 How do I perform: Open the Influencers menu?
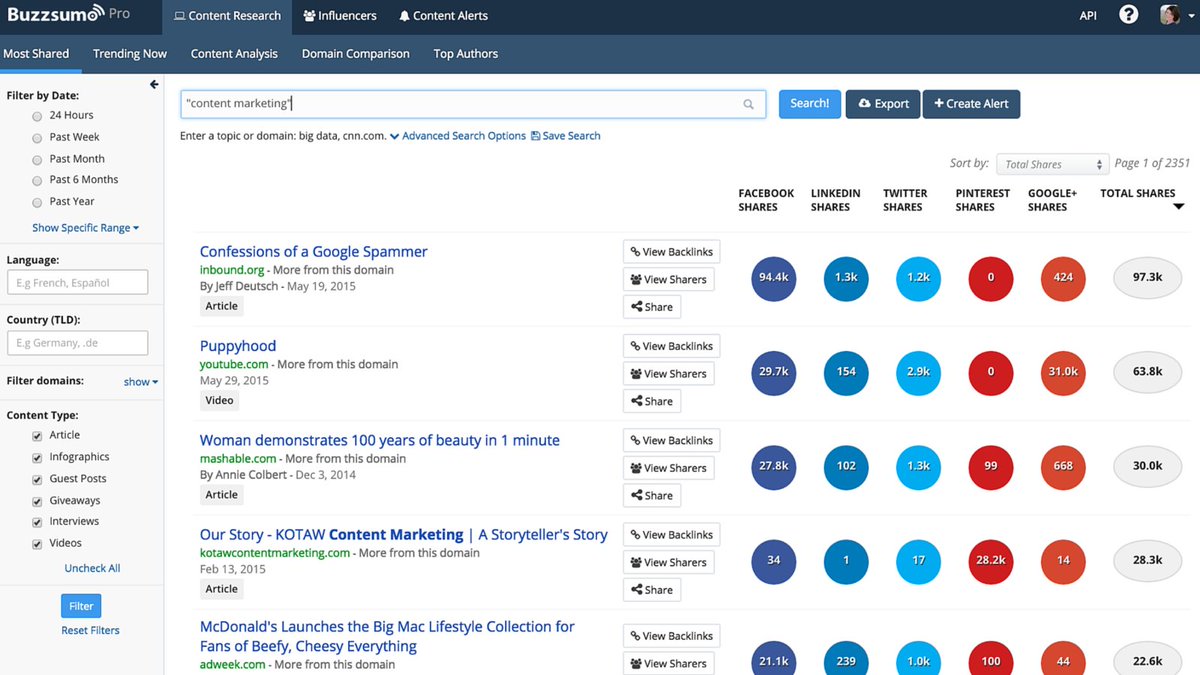click(339, 16)
